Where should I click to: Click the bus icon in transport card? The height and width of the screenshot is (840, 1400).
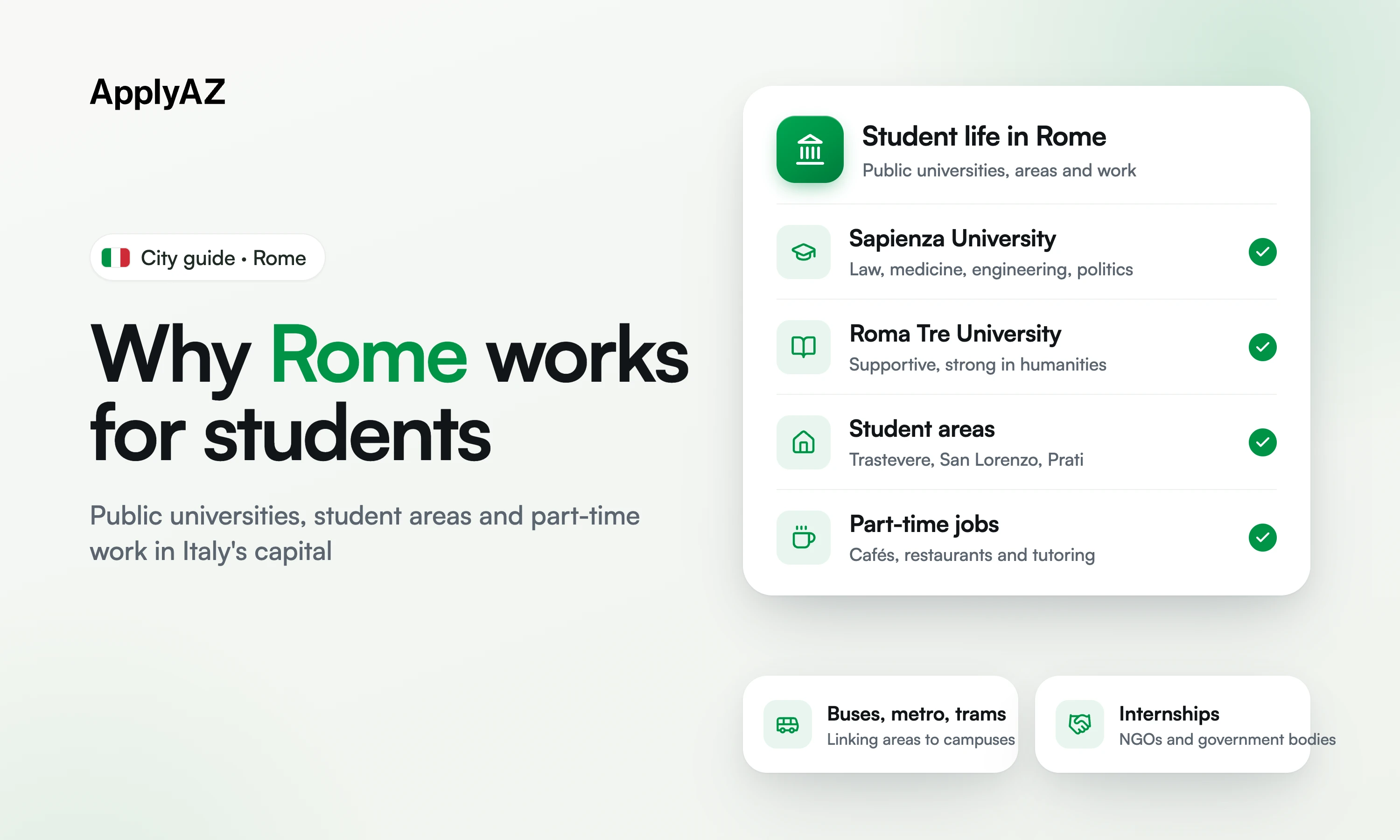pos(787,724)
